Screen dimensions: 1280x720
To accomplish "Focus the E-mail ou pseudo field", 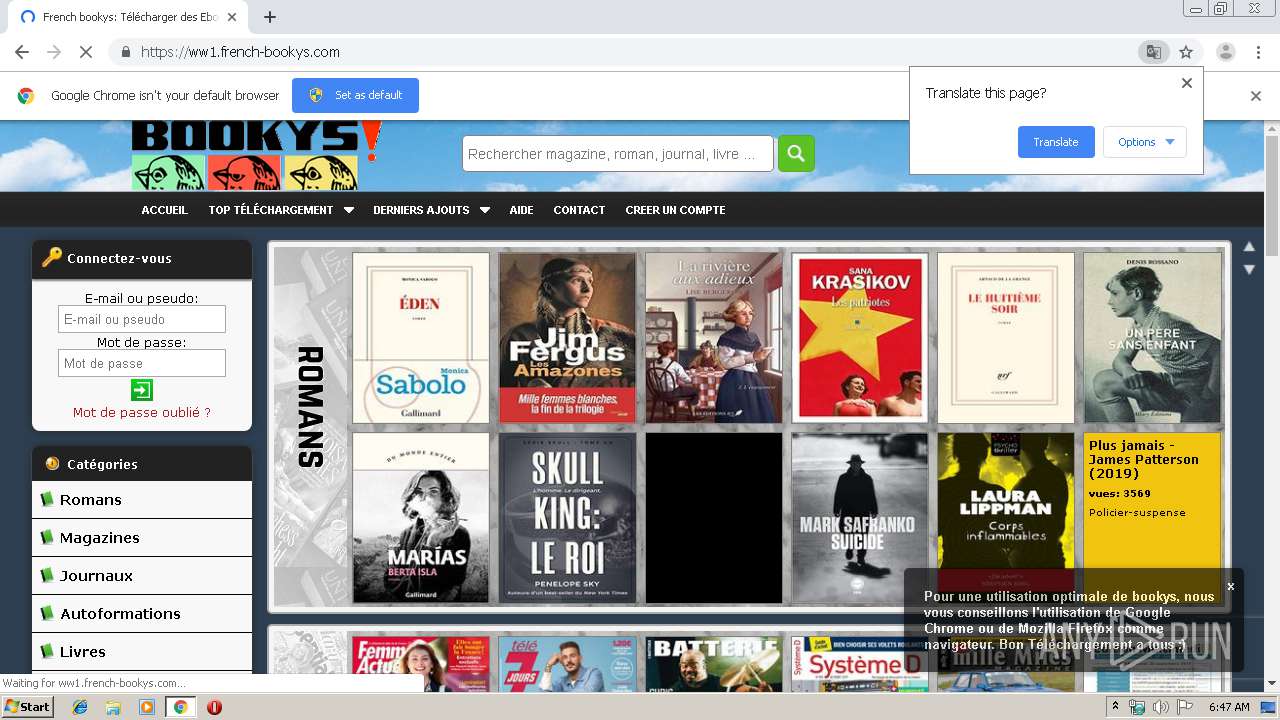I will (x=142, y=319).
